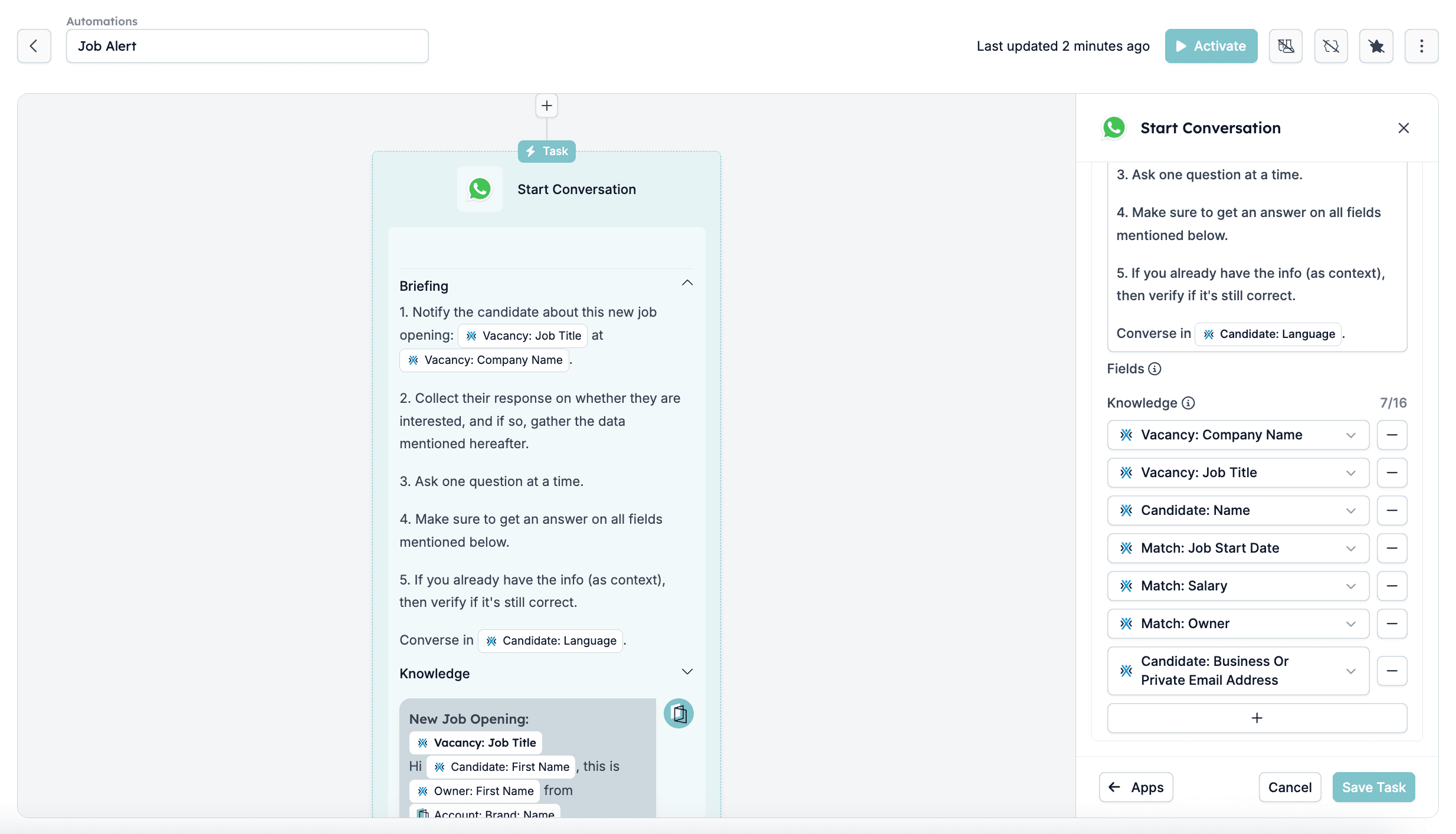
Task: Click the crossed-out map icon in header
Action: point(1286,46)
